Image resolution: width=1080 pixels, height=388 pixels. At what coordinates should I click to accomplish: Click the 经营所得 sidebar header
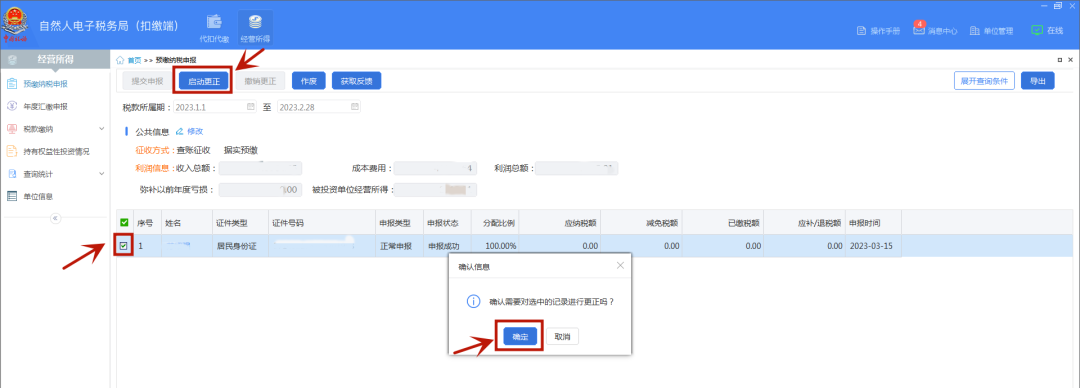pos(55,59)
